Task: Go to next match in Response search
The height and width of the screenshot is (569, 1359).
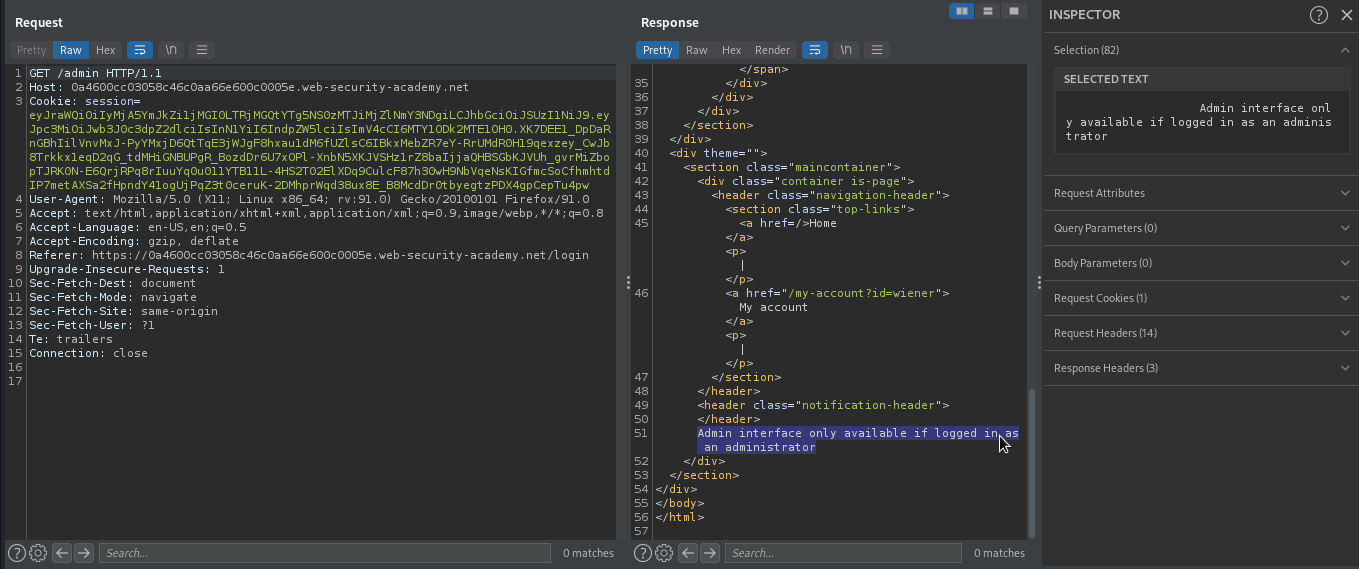Action: point(710,553)
